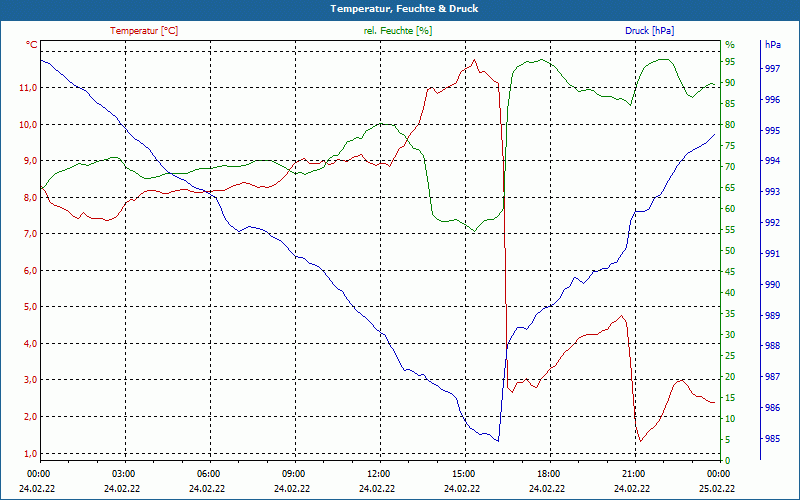
Task: Click the 09:00 time axis label
Action: [293, 474]
